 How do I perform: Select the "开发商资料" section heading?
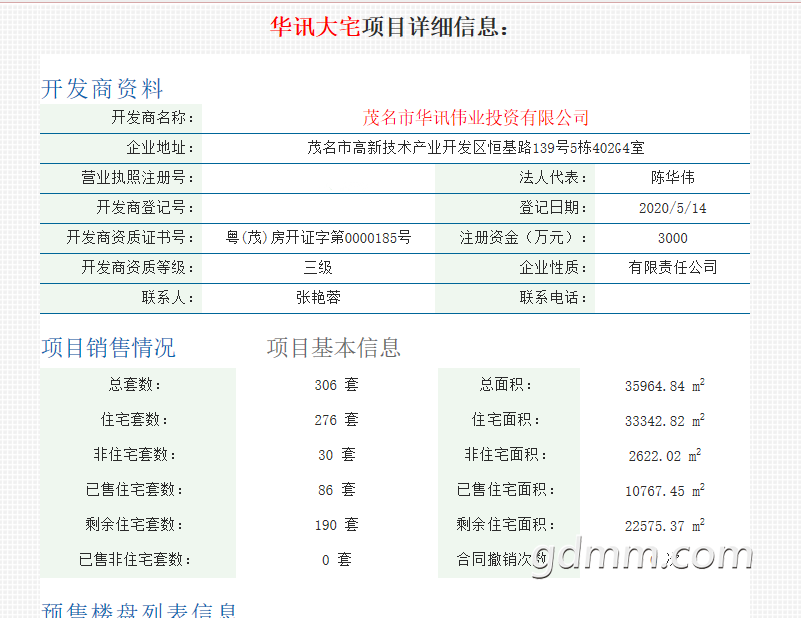click(x=102, y=89)
